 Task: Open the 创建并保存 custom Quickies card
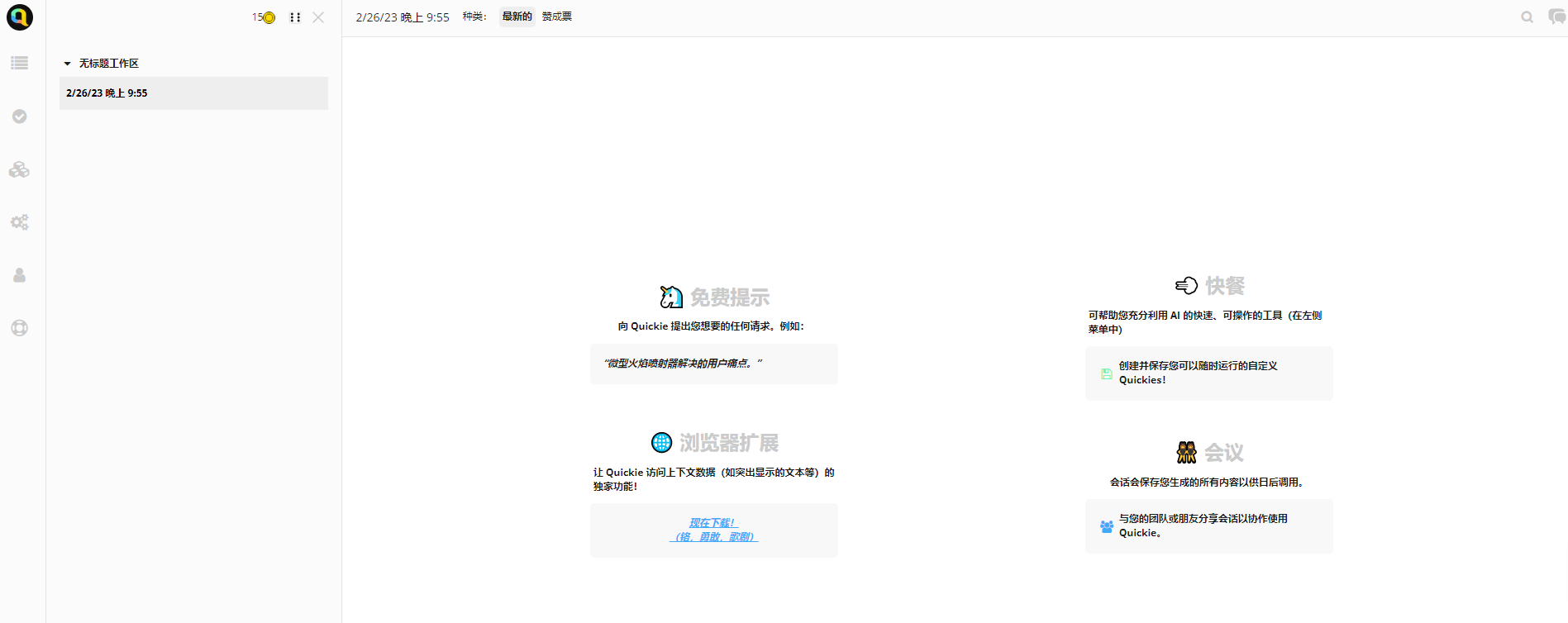pos(1209,373)
